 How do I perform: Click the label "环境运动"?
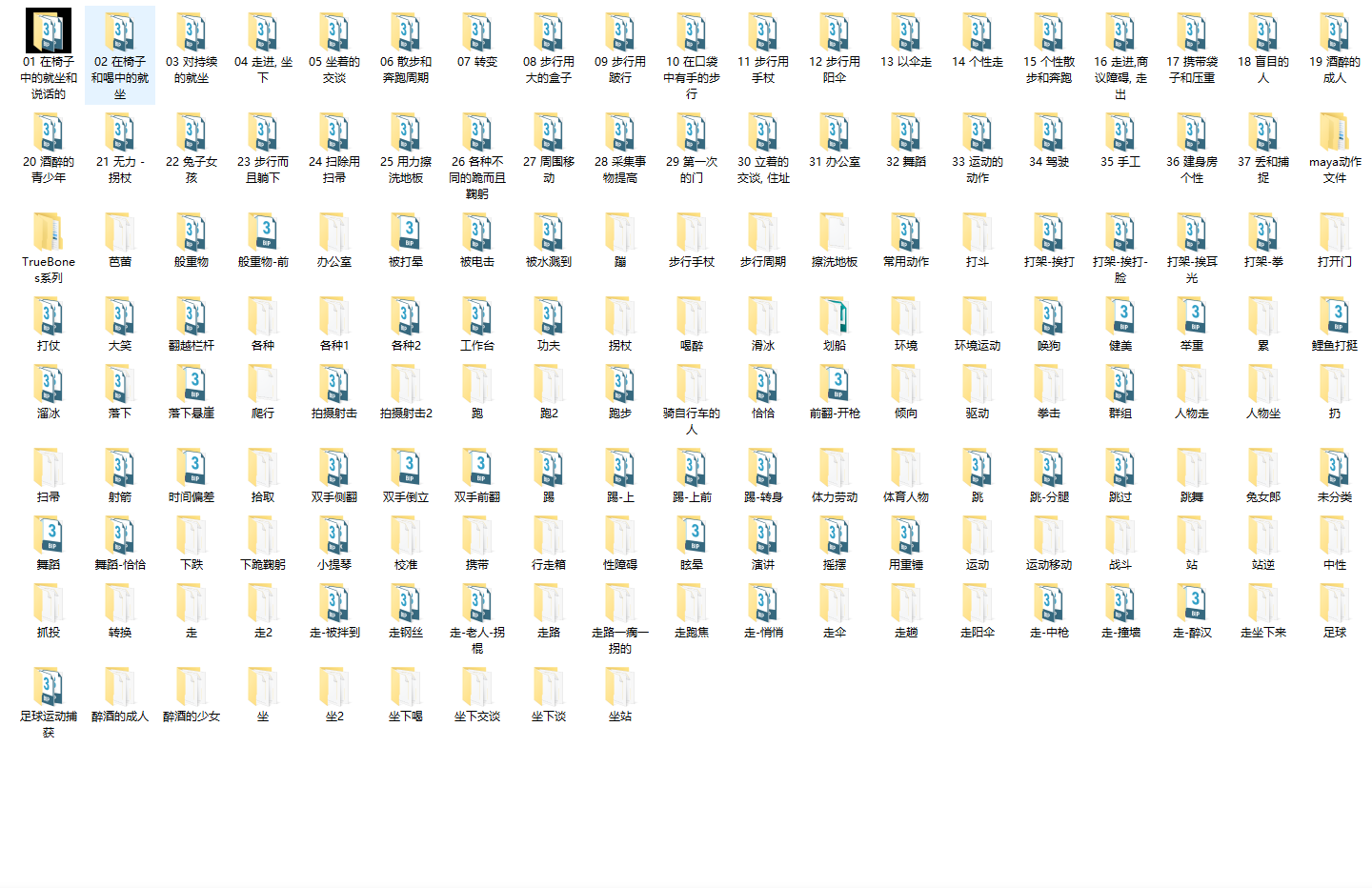(x=978, y=346)
